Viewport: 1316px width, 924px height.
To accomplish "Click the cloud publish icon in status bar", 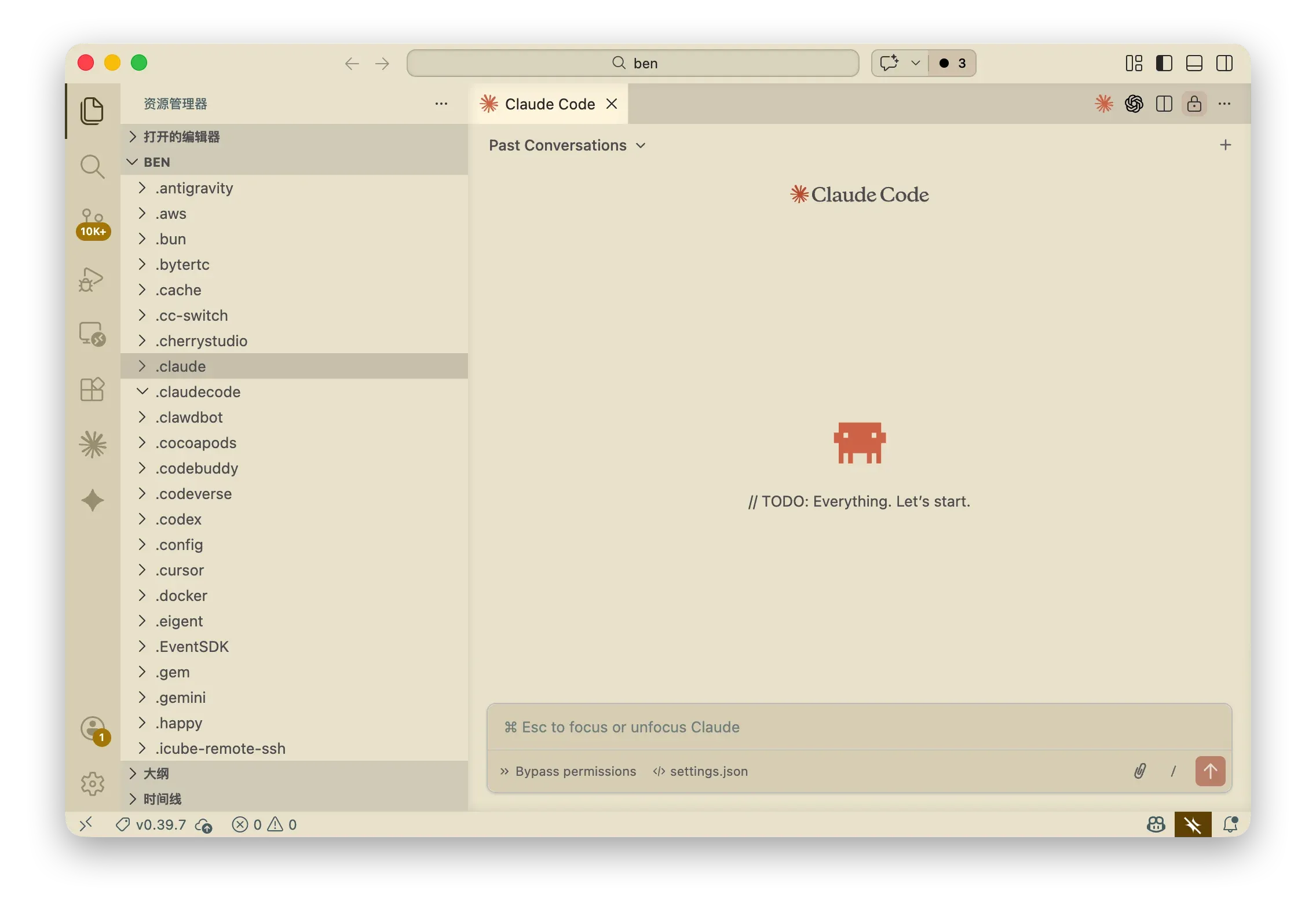I will [204, 825].
